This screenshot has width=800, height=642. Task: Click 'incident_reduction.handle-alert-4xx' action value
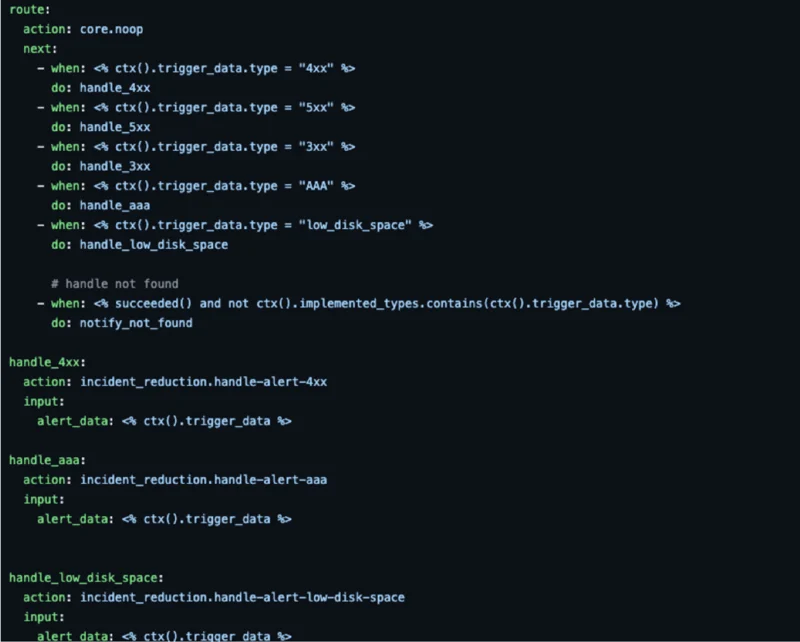(x=203, y=382)
